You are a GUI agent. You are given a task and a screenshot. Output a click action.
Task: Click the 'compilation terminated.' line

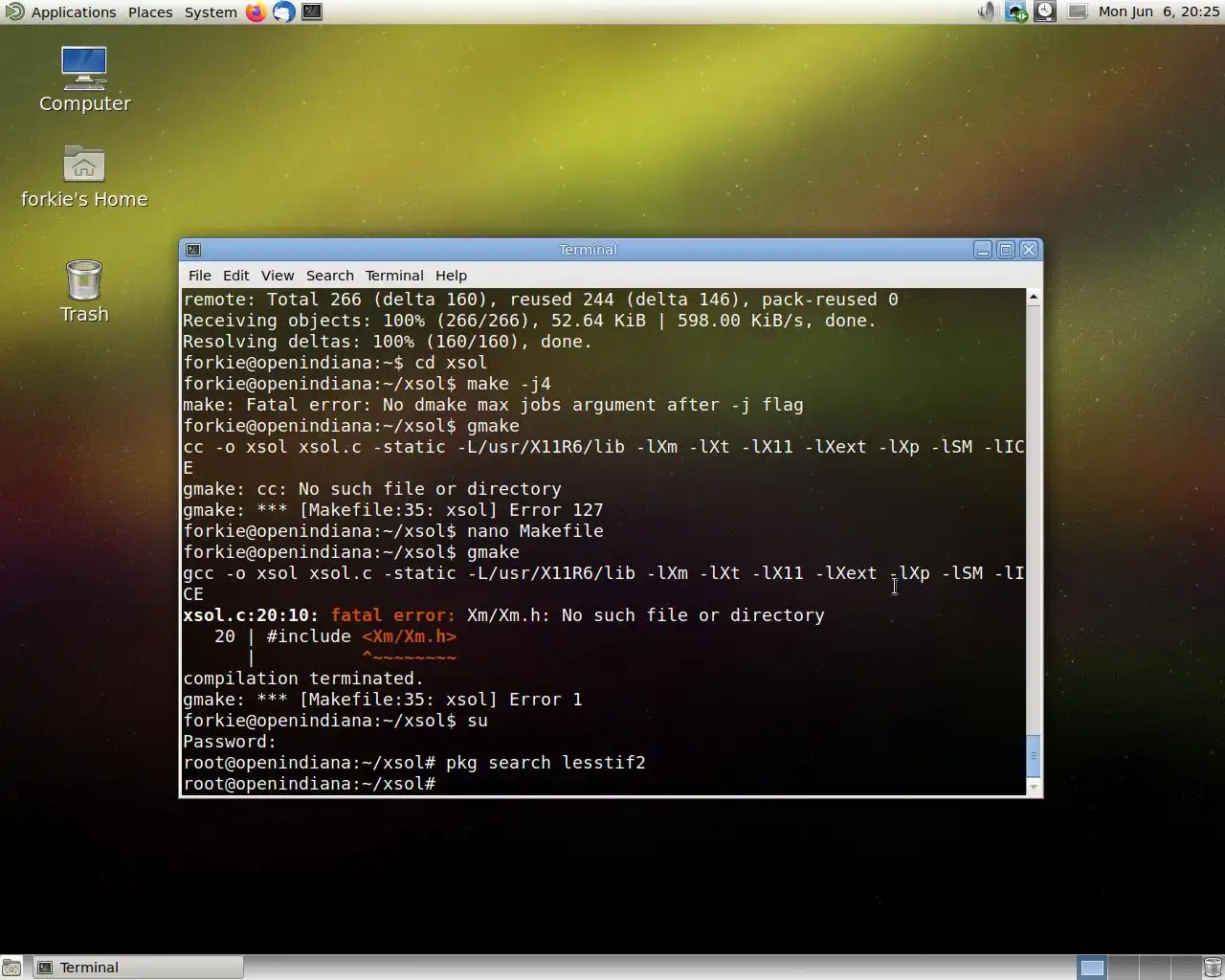[302, 679]
